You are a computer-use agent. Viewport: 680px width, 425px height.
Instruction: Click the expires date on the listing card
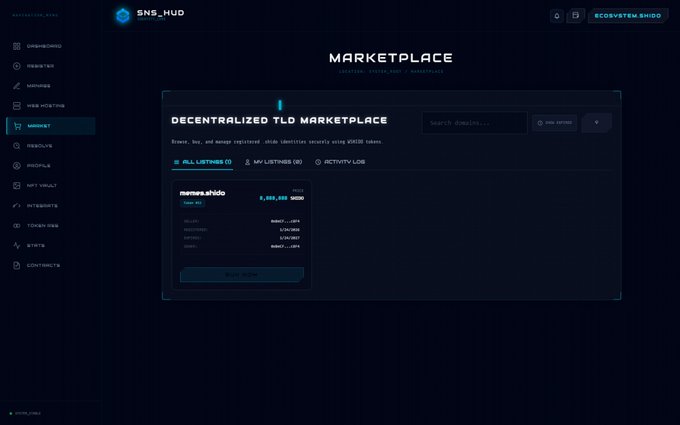click(289, 238)
